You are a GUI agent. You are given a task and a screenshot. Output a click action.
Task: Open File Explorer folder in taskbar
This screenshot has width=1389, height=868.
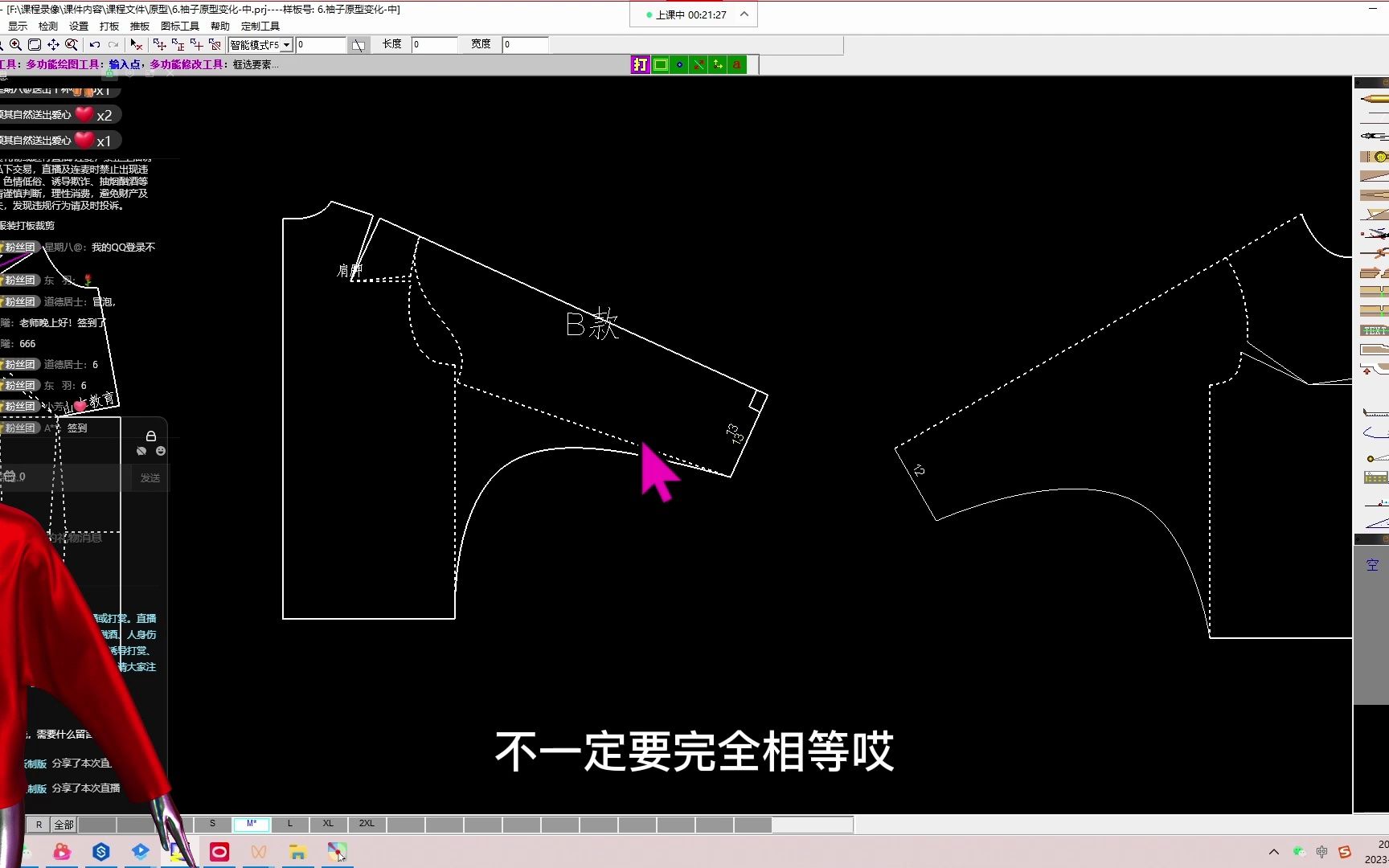tap(297, 852)
